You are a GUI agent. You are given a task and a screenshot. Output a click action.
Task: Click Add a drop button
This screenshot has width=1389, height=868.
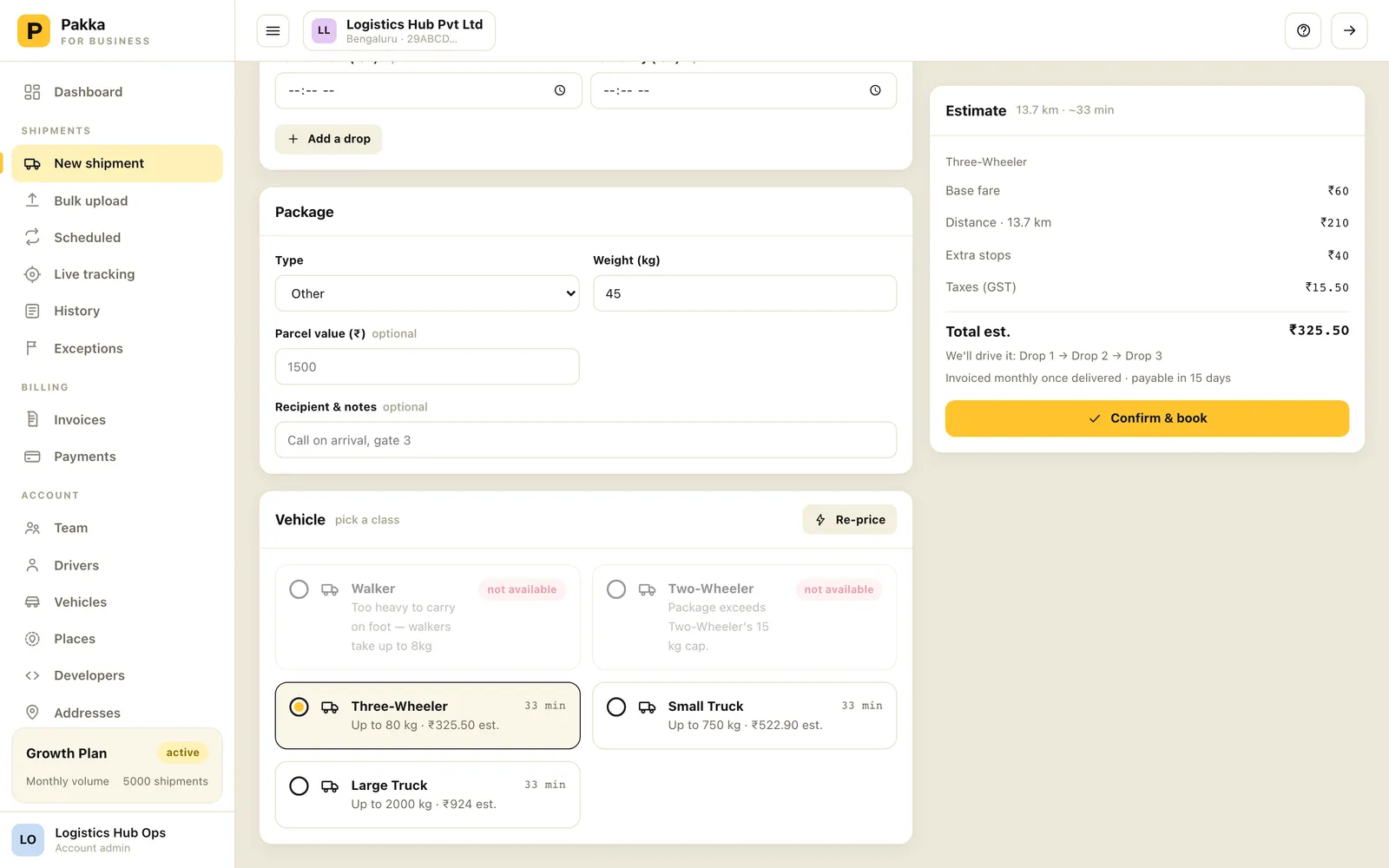[328, 139]
